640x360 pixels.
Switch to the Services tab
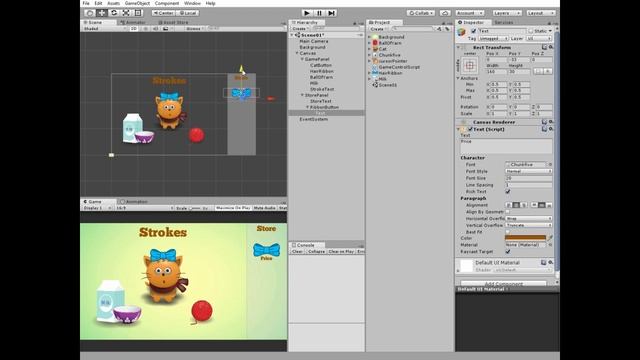504,22
